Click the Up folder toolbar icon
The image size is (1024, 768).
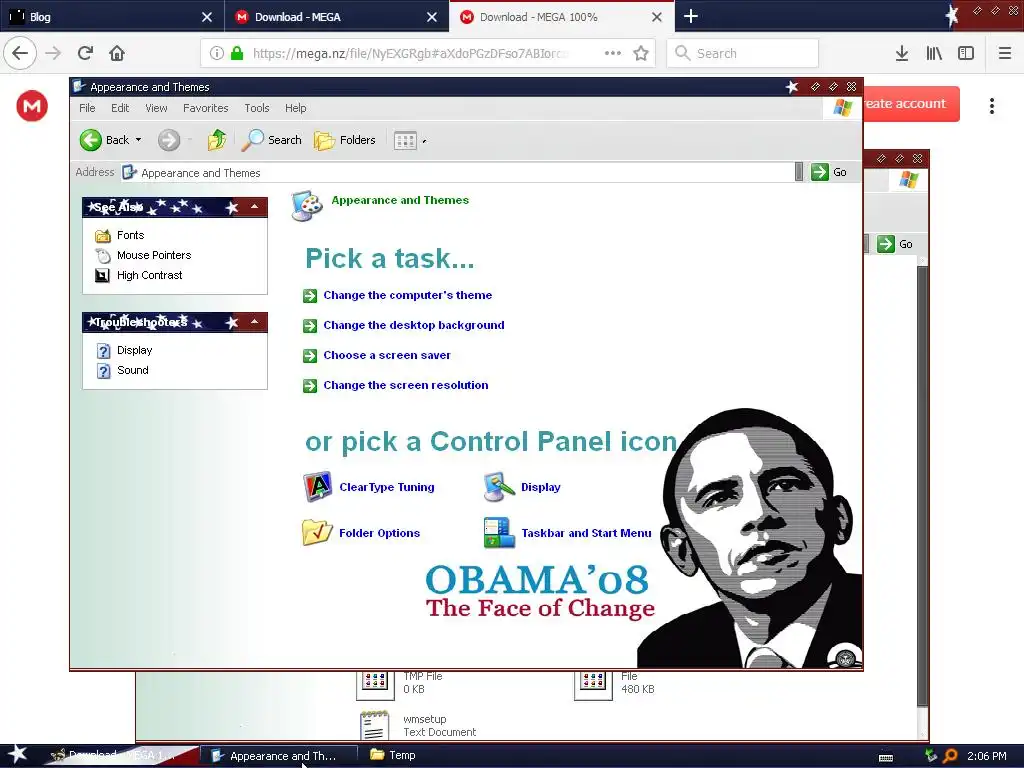pyautogui.click(x=217, y=140)
